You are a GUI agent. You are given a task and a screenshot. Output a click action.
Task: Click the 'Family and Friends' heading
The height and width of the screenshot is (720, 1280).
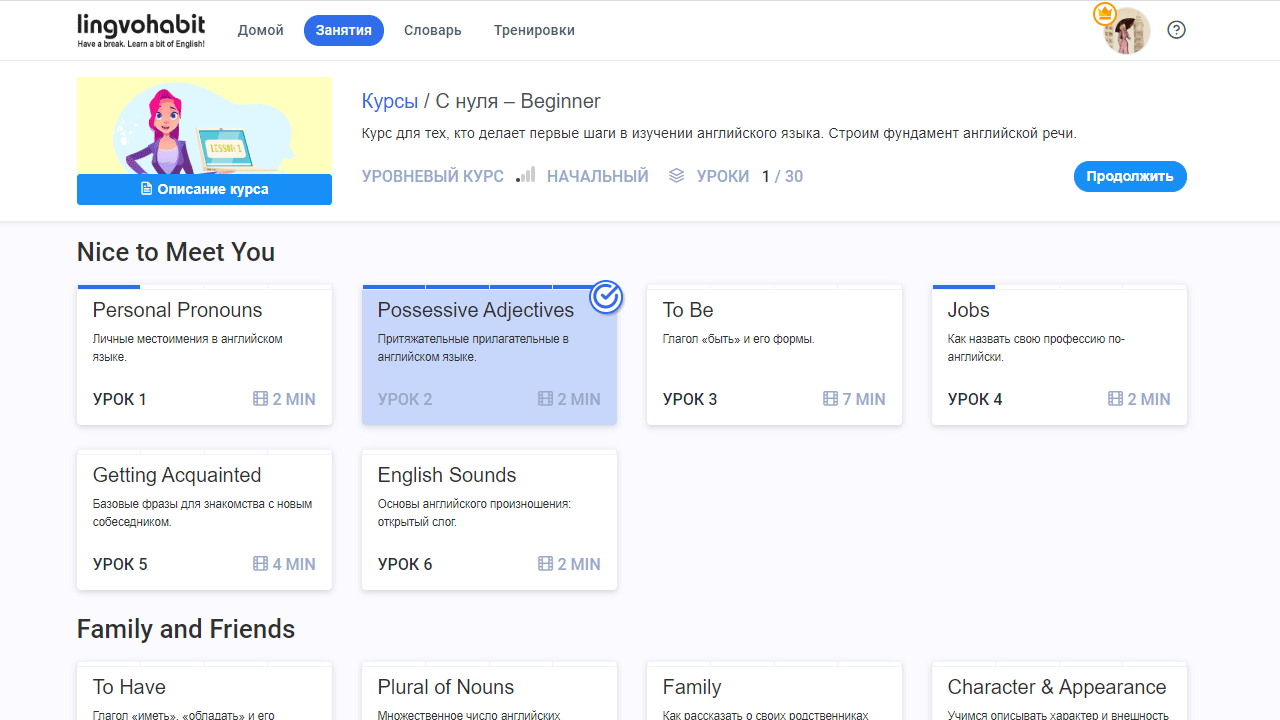click(186, 629)
